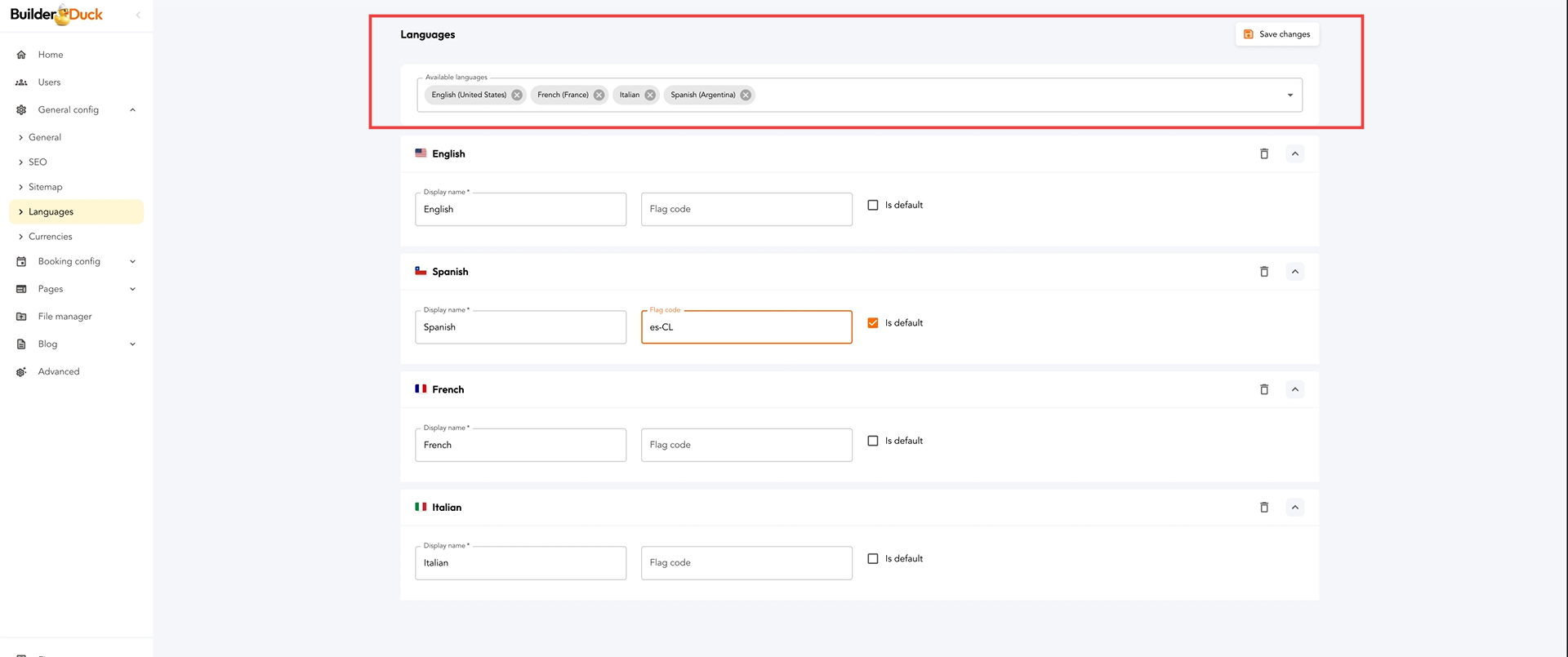Open the File manager page
The image size is (1568, 657).
[65, 317]
